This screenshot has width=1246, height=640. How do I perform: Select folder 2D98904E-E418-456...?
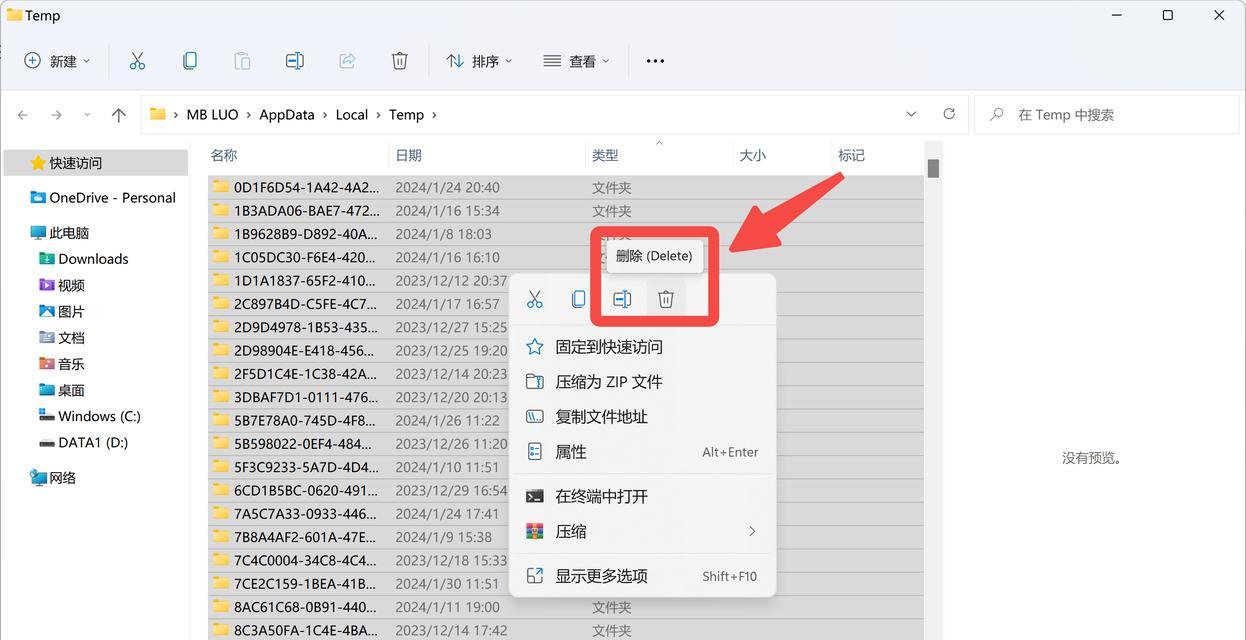565,351
